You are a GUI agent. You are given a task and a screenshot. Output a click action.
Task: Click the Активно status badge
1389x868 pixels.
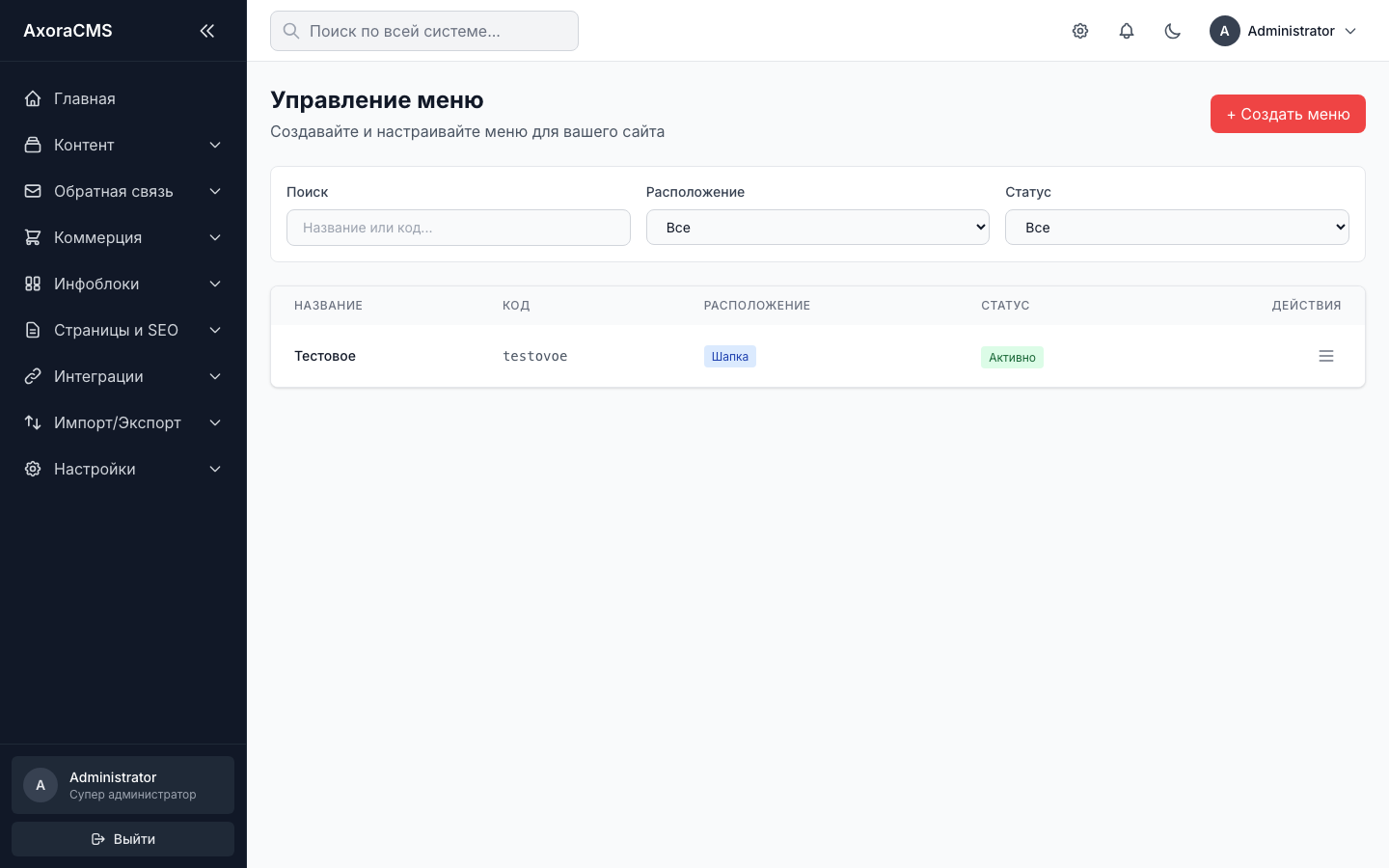(x=1012, y=357)
